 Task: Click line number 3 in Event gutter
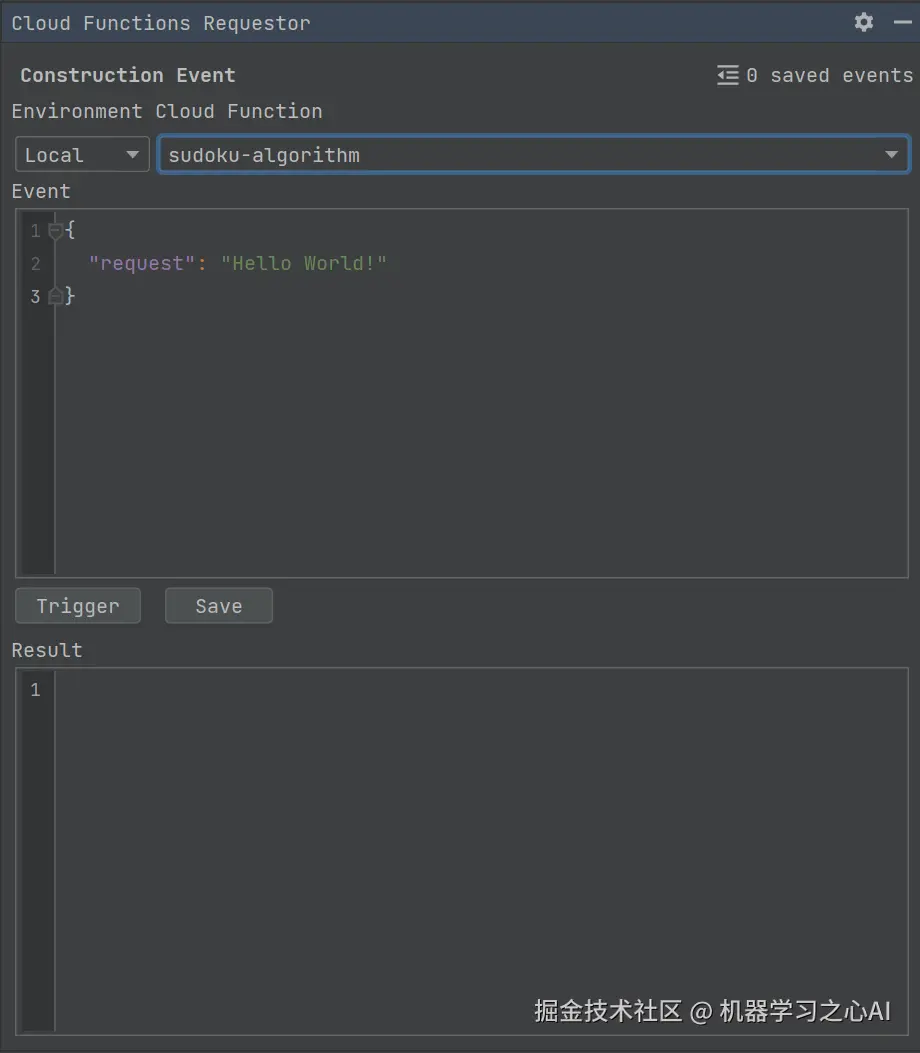[35, 296]
